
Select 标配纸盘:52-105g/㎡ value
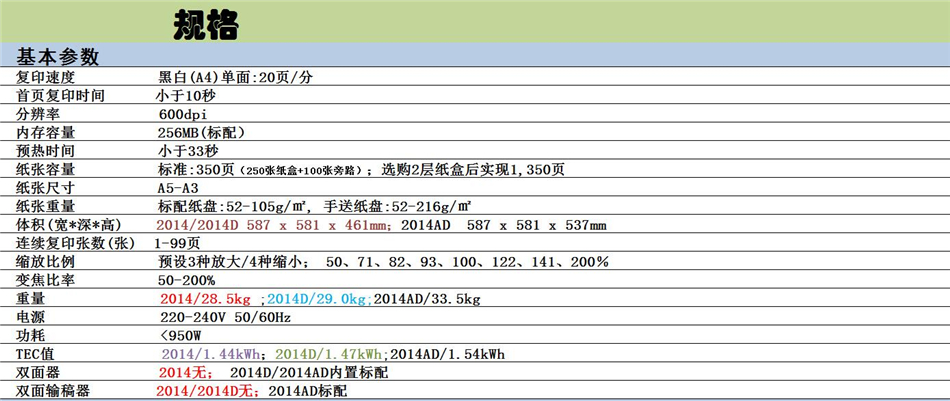pyautogui.click(x=234, y=207)
